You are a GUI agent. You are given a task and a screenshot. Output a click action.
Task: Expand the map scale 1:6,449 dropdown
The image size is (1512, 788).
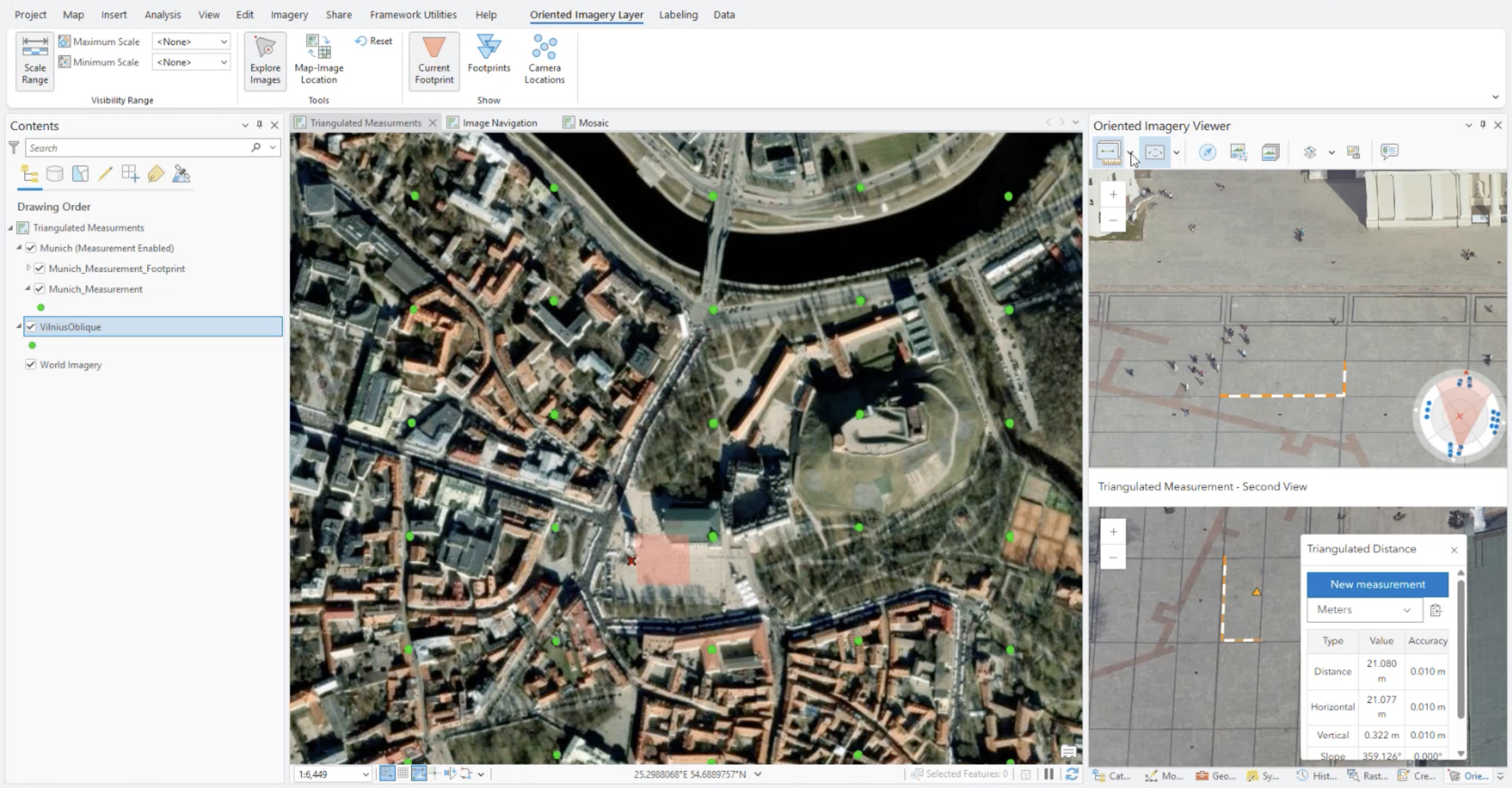[365, 775]
